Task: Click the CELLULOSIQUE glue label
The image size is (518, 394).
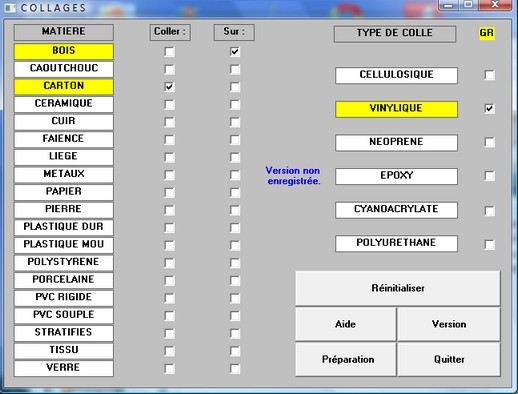Action: coord(396,75)
